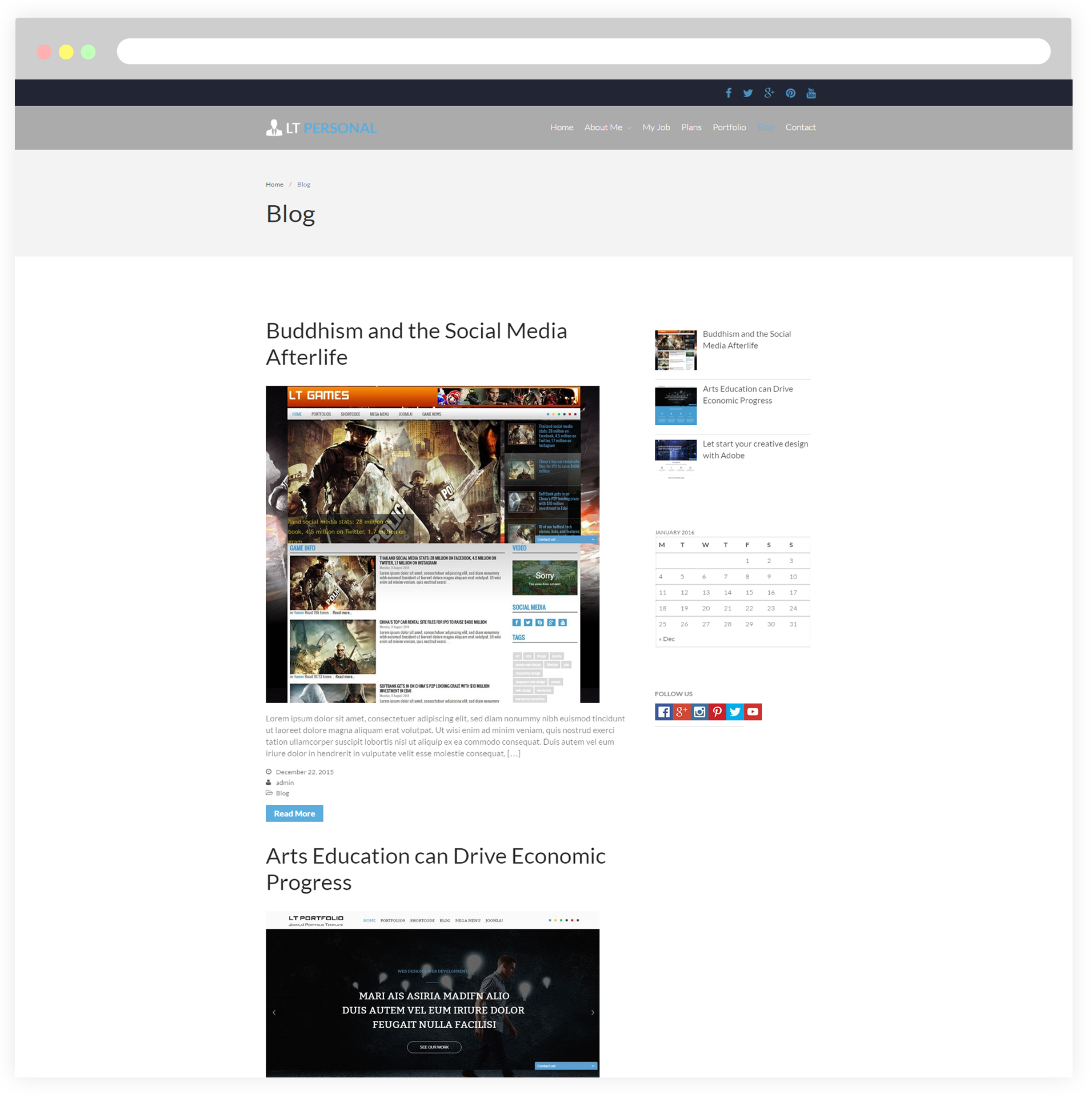This screenshot has height=1098, width=1092.
Task: Open the Google Plus icon in the top bar
Action: coord(769,93)
